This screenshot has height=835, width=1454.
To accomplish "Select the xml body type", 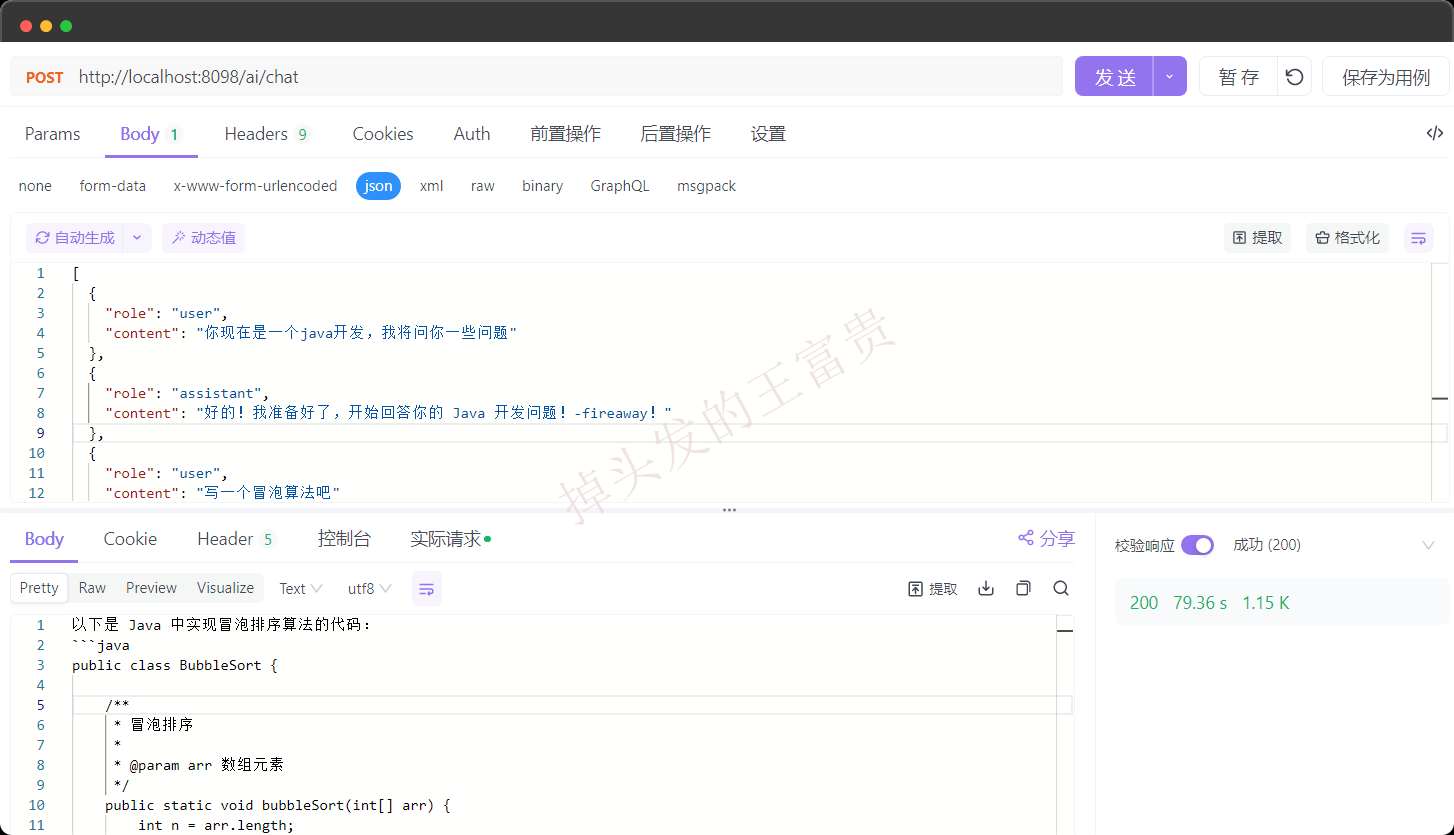I will point(431,186).
